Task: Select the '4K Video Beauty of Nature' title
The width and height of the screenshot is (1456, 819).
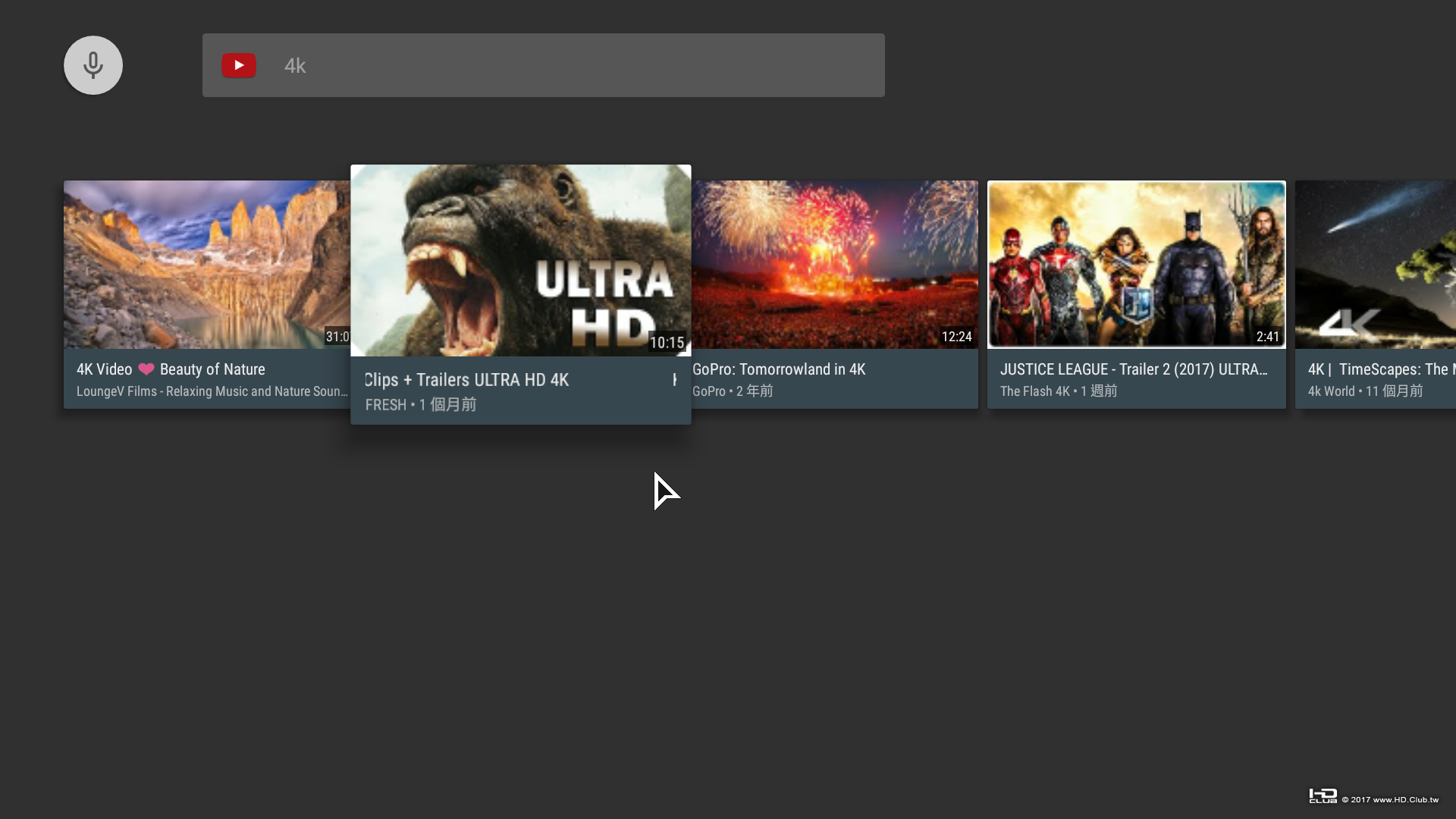Action: 171,369
